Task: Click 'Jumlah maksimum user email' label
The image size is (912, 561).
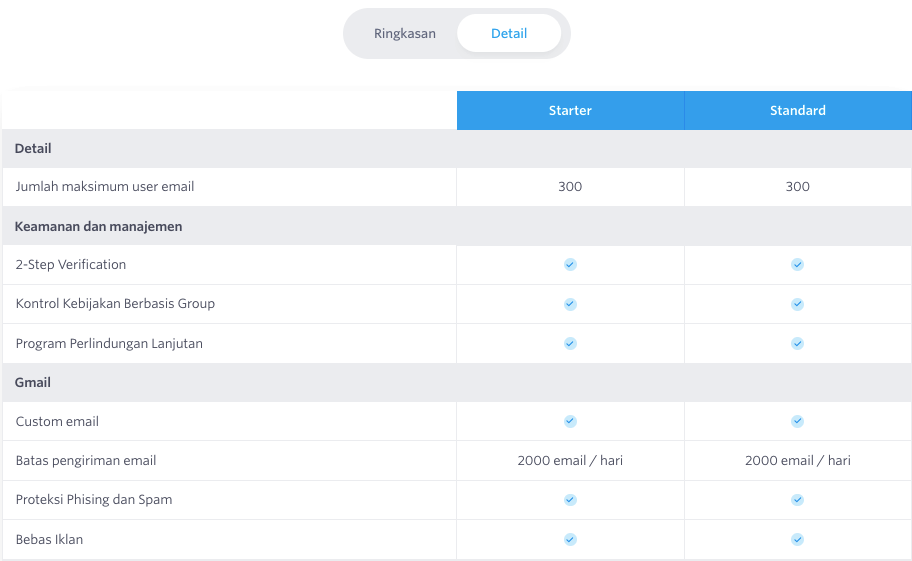Action: [105, 187]
